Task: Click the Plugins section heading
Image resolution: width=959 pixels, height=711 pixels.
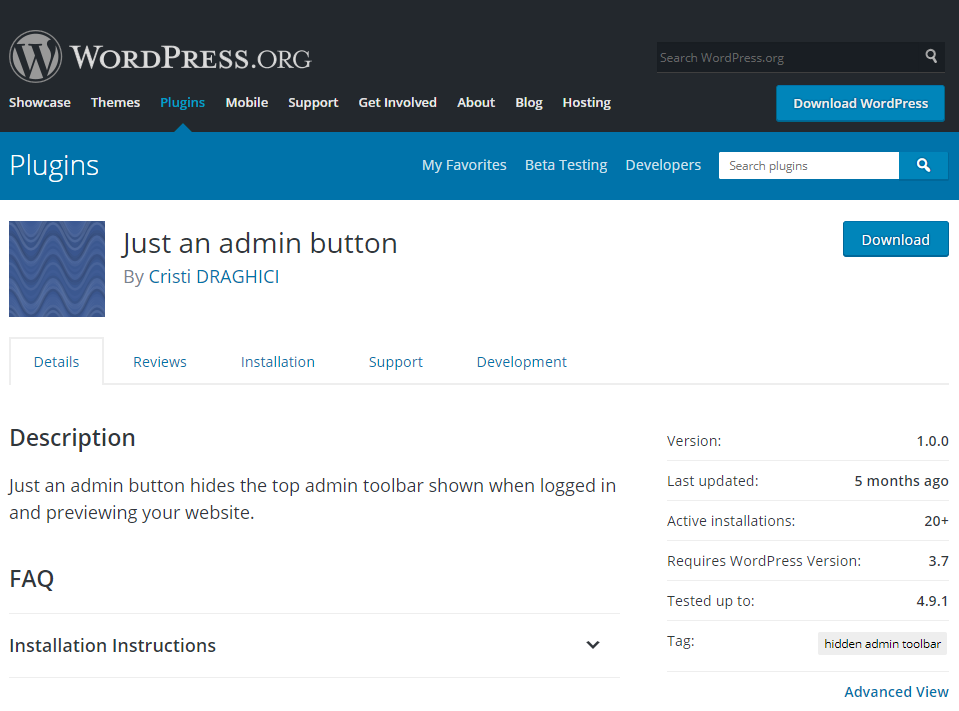Action: 54,166
